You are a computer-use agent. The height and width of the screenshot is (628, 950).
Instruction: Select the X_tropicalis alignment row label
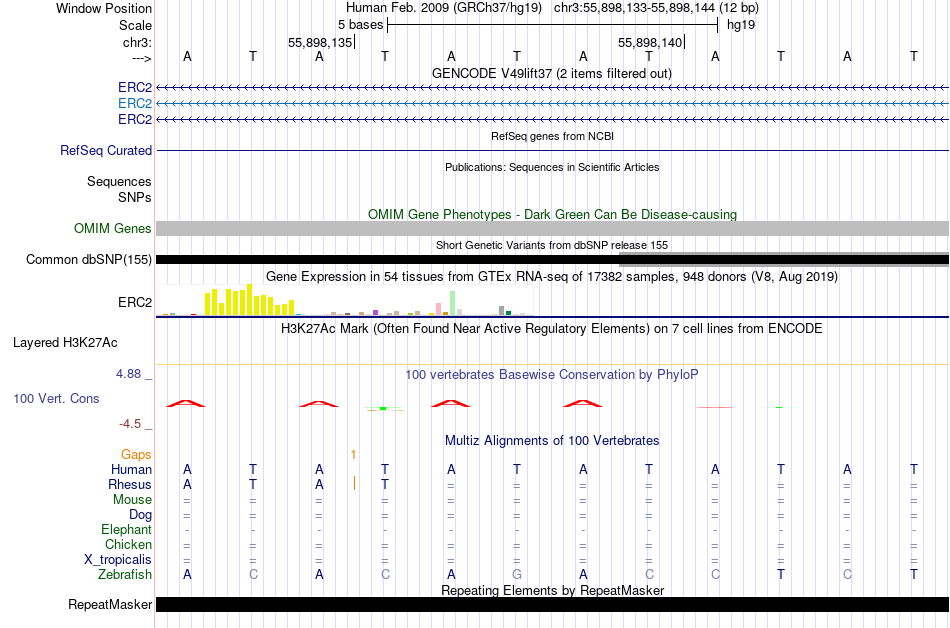118,560
